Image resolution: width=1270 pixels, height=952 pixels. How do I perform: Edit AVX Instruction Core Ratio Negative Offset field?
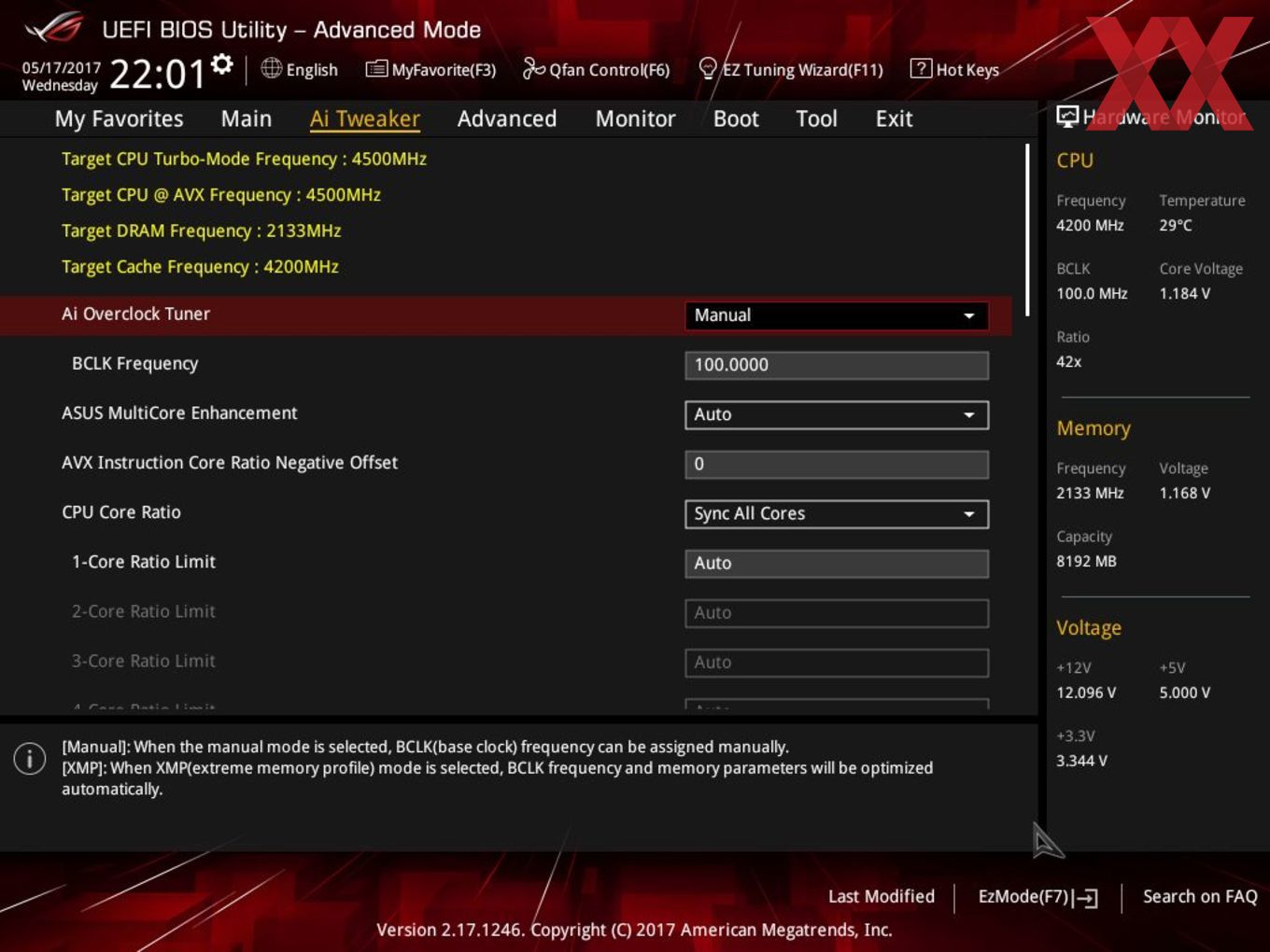837,464
